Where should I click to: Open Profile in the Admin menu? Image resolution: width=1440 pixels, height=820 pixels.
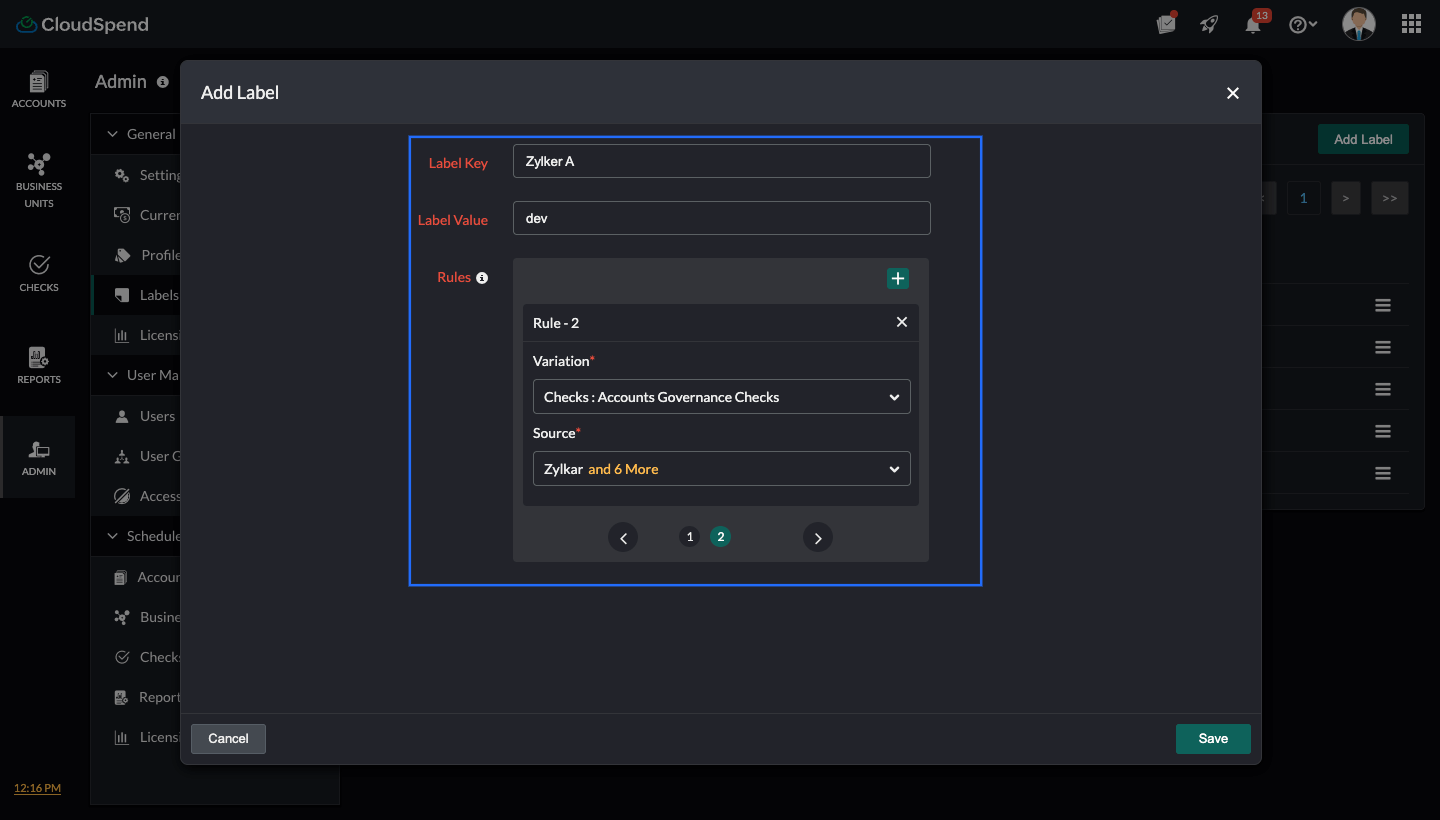(147, 255)
